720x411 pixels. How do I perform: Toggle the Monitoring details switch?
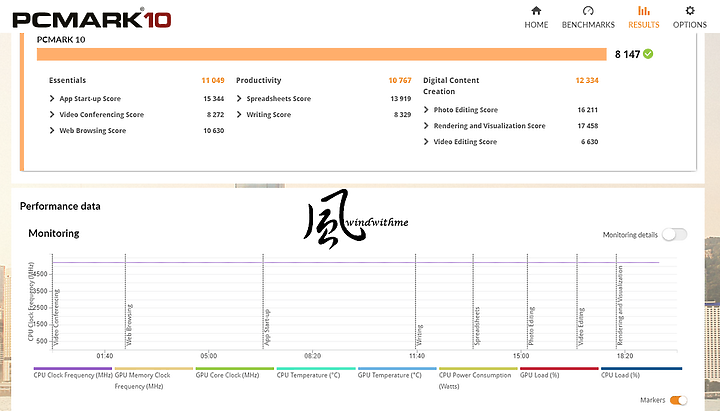pos(675,235)
